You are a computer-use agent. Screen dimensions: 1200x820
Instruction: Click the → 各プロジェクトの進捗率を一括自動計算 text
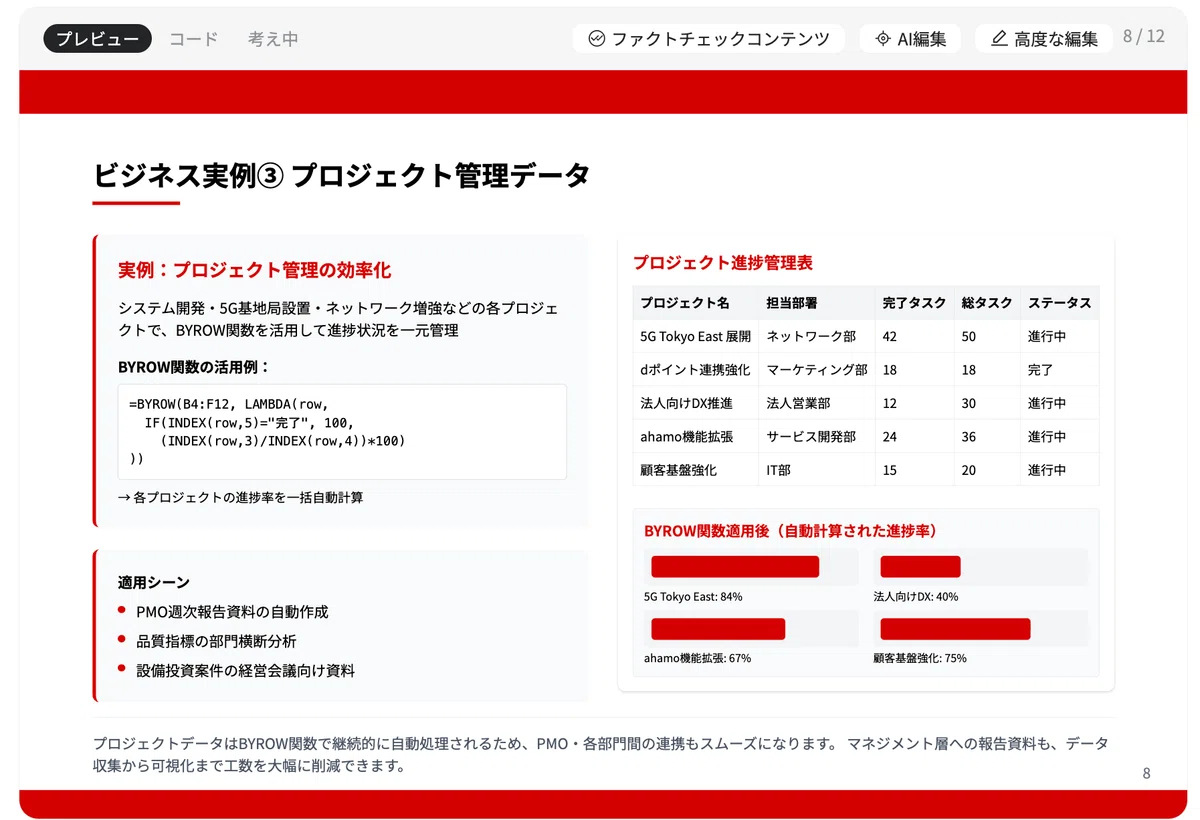[x=240, y=497]
